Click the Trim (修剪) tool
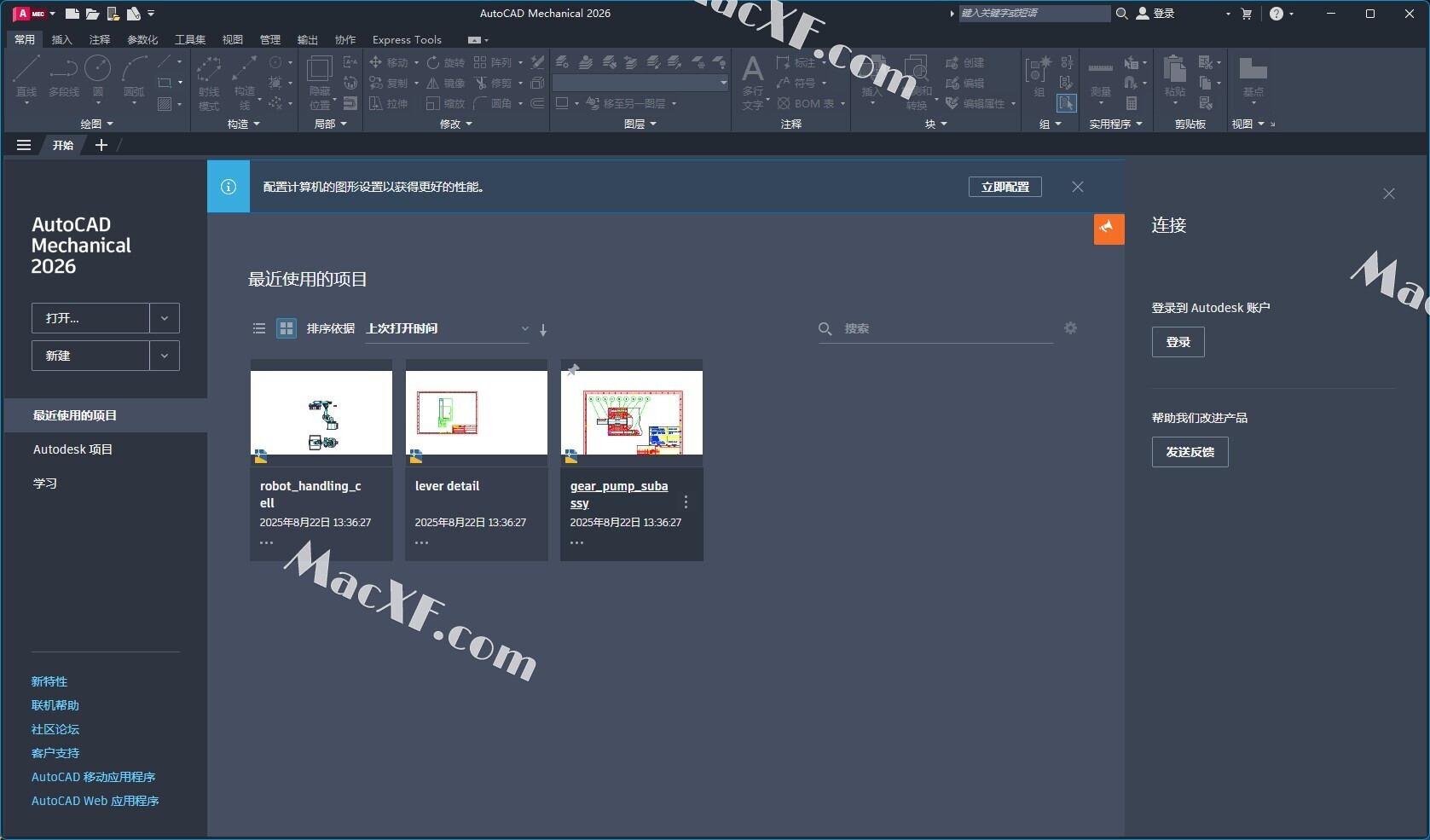Screen dimensions: 1430x840 pyautogui.click(x=494, y=83)
